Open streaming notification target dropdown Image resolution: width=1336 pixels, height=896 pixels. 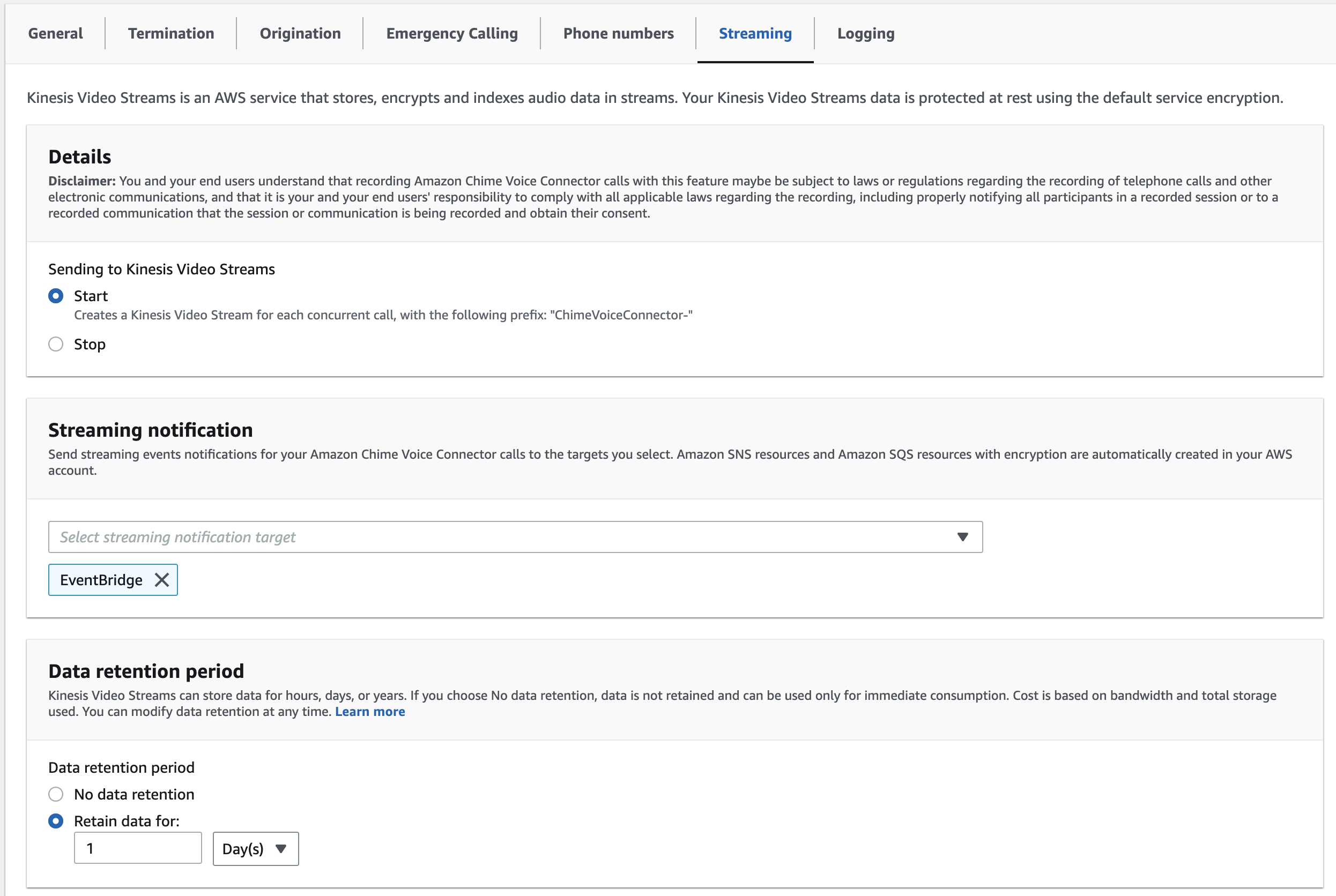(515, 537)
